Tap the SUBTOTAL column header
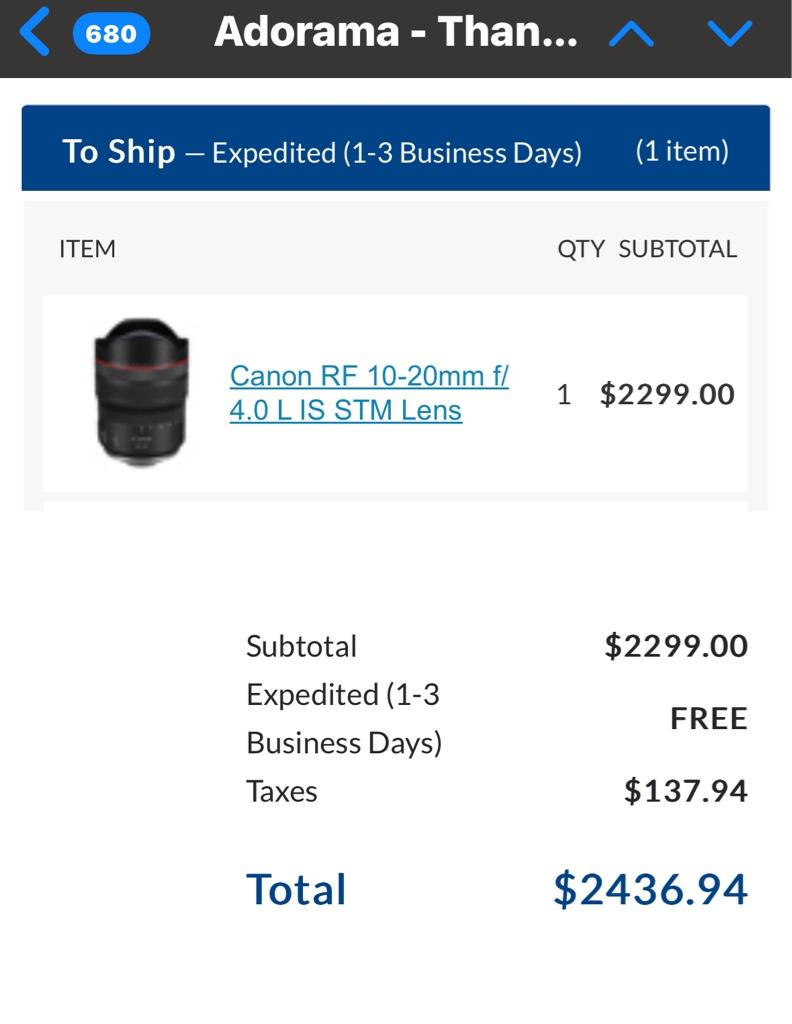This screenshot has height=1024, width=792. coord(678,249)
